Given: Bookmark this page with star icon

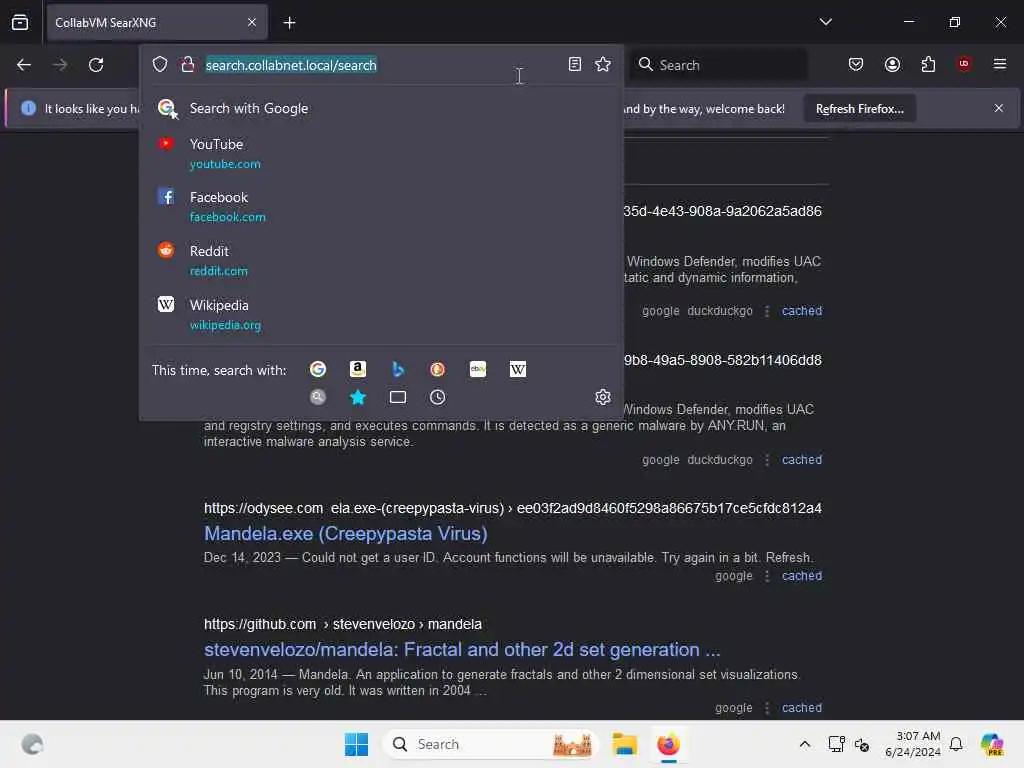Looking at the screenshot, I should click(x=603, y=64).
